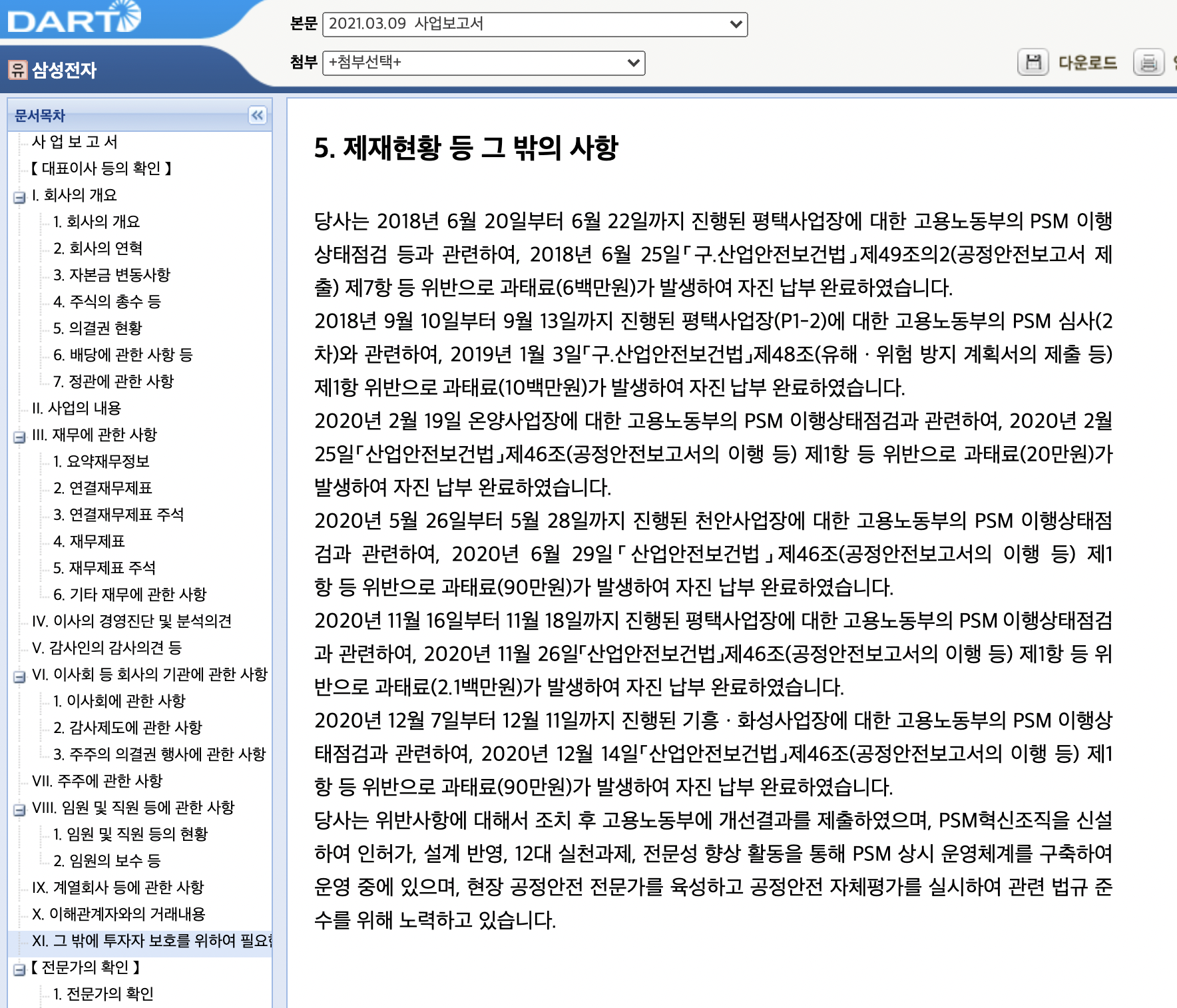Open 5. 의결권 현황 subsection
This screenshot has height=1008, width=1177.
98,328
